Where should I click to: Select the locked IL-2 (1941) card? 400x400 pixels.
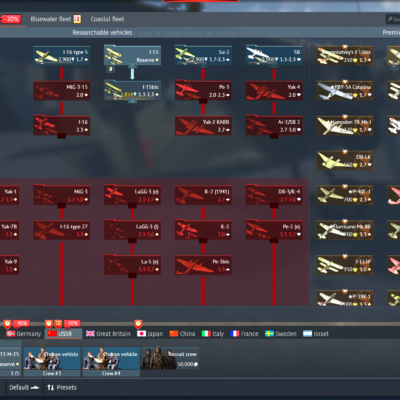203,195
